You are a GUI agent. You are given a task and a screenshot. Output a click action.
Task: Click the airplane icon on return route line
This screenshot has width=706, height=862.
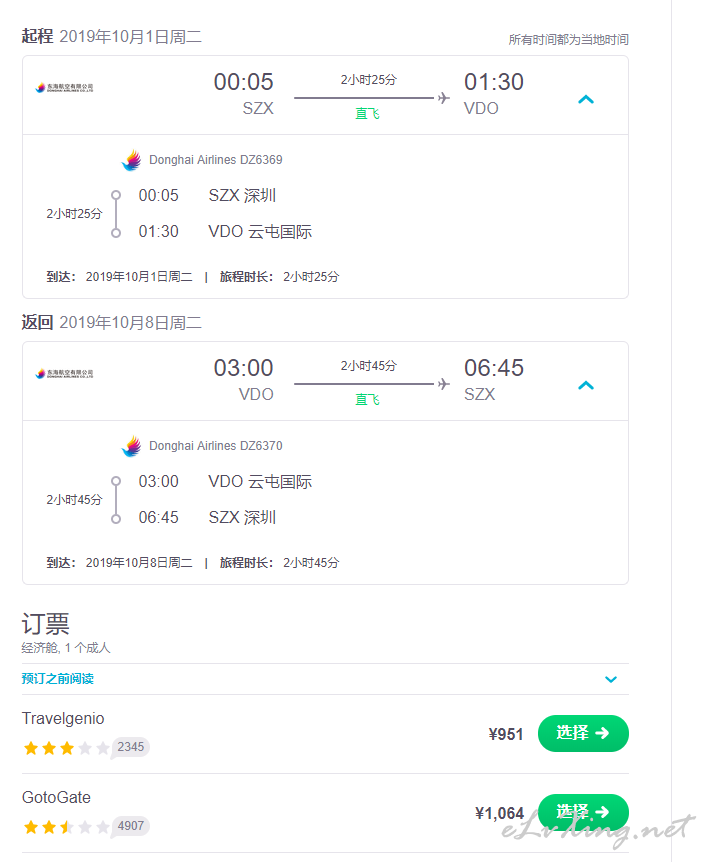[x=444, y=384]
